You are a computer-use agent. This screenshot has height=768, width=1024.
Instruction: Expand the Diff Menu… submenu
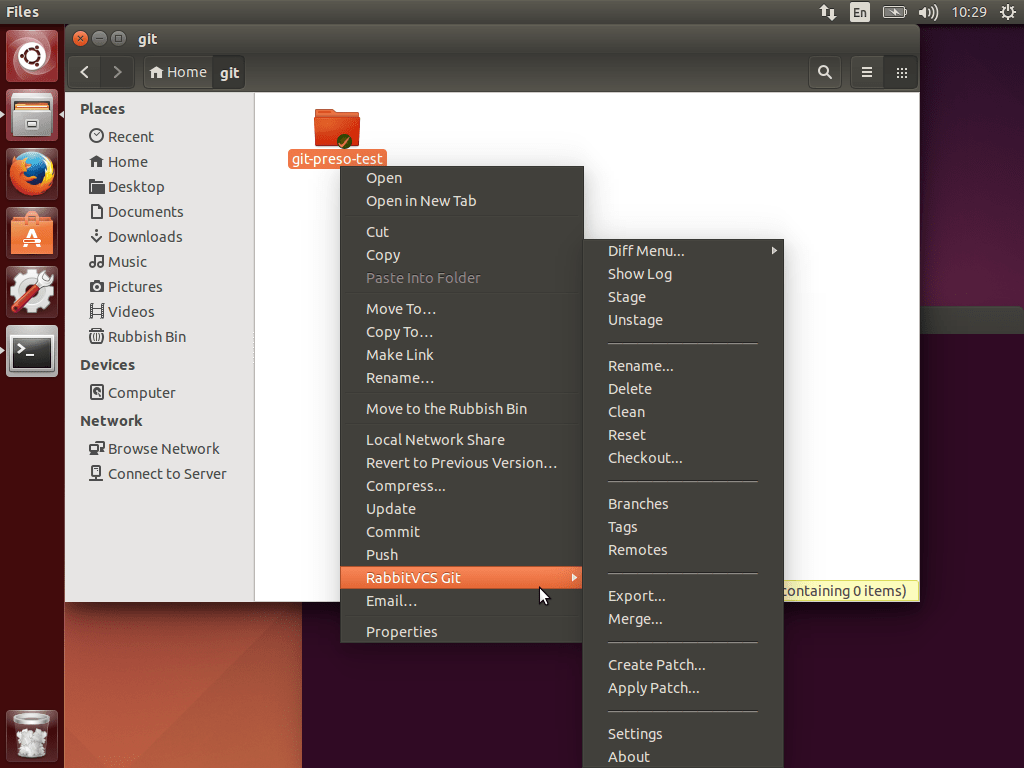683,251
